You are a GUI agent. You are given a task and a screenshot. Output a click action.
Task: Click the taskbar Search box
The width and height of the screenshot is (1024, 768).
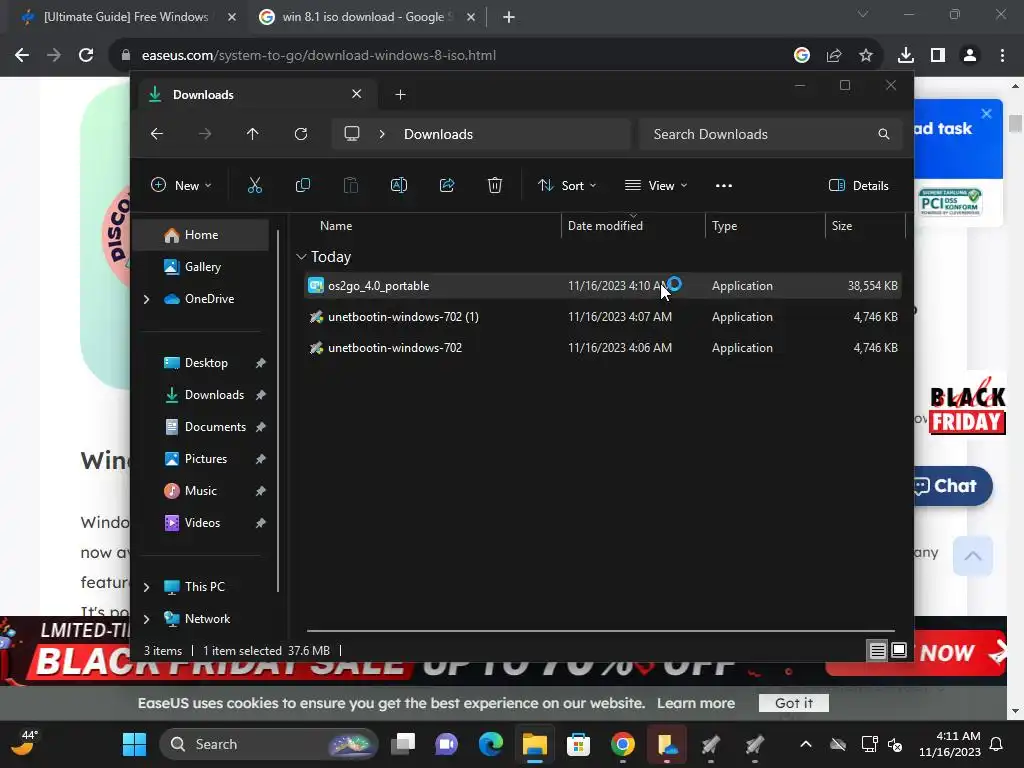tap(269, 744)
